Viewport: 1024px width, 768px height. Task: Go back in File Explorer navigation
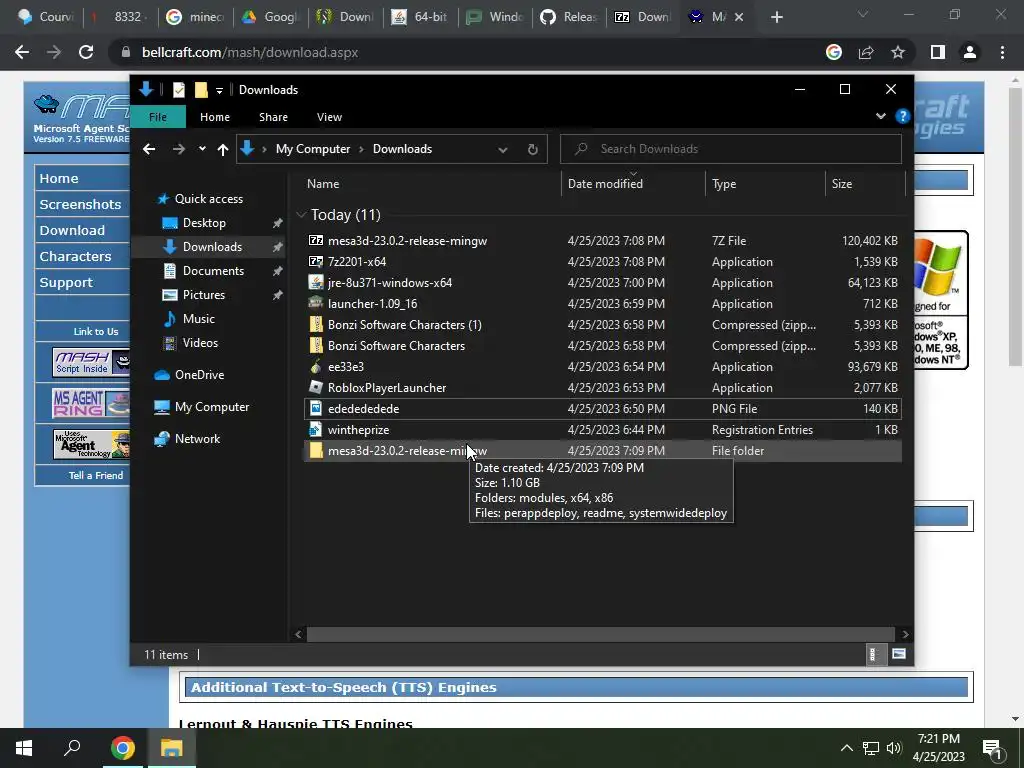[149, 150]
